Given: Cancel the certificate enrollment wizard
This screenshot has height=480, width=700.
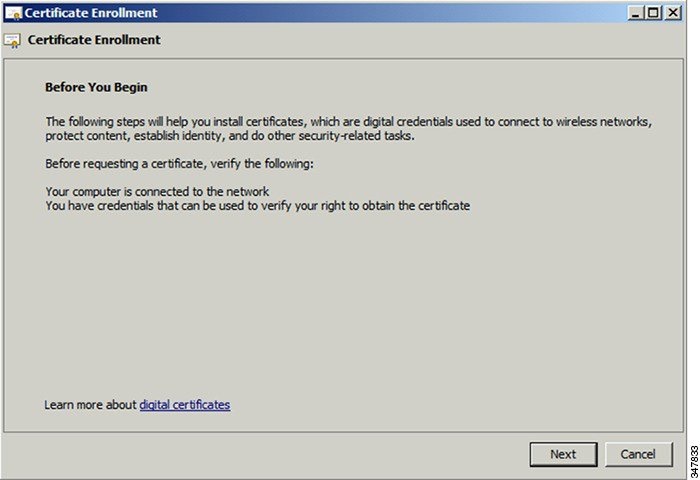Looking at the screenshot, I should [638, 454].
